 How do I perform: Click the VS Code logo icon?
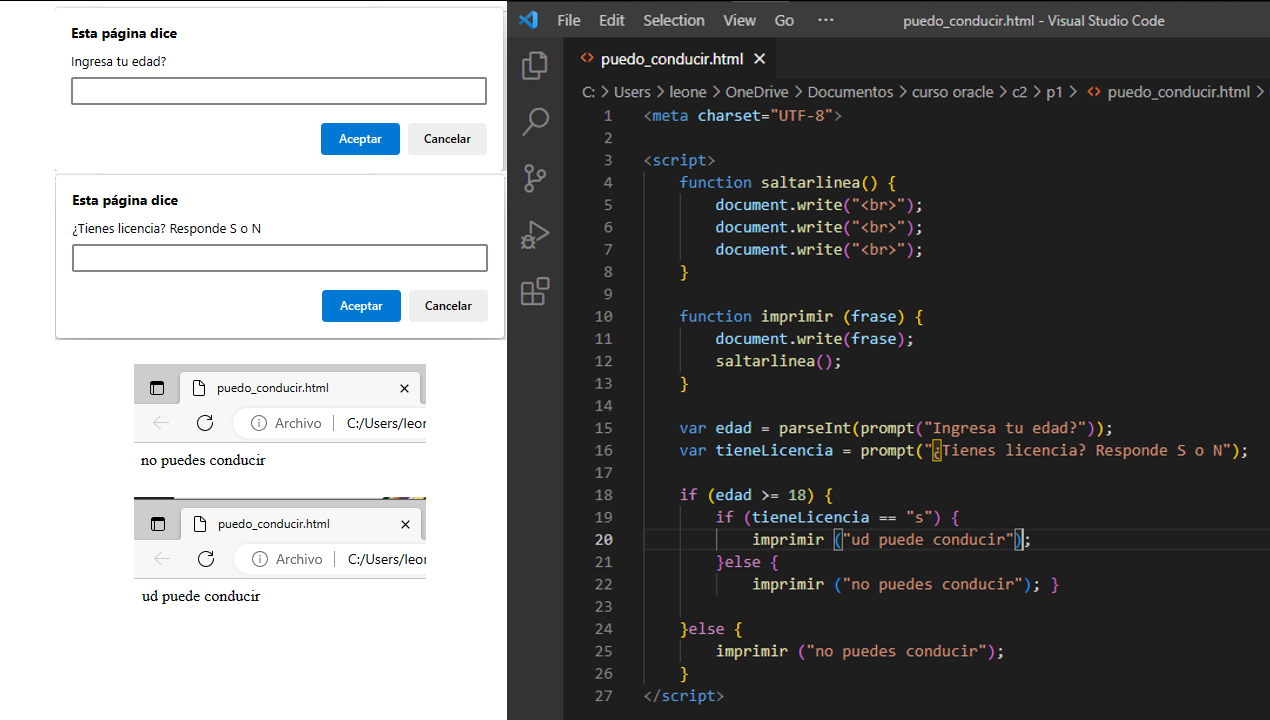529,20
